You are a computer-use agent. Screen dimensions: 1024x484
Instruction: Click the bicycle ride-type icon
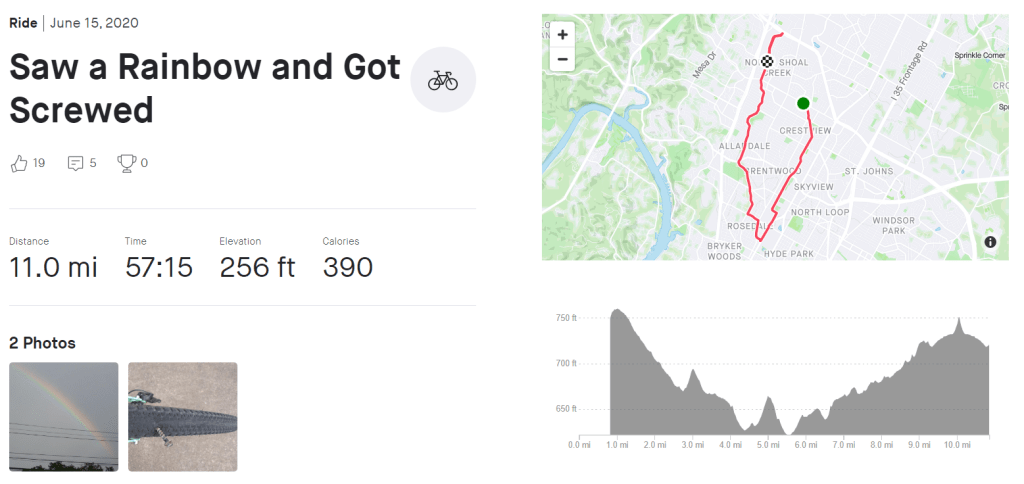pyautogui.click(x=443, y=80)
